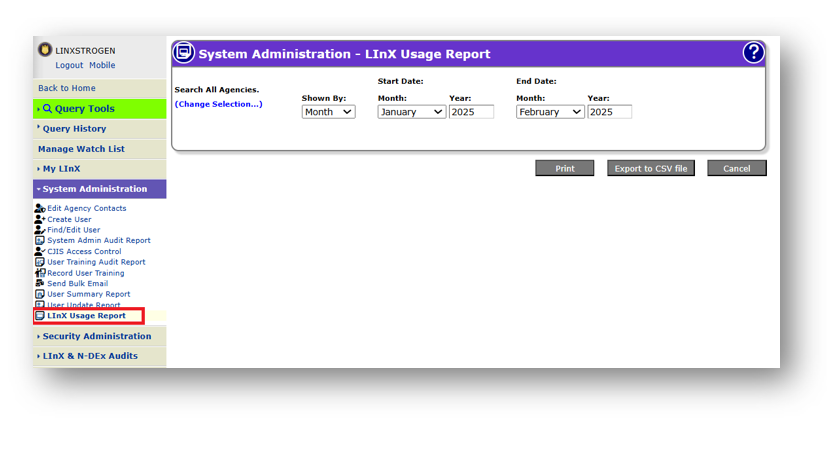This screenshot has width=827, height=450.
Task: Click the Find/Edit User icon
Action: 40,230
